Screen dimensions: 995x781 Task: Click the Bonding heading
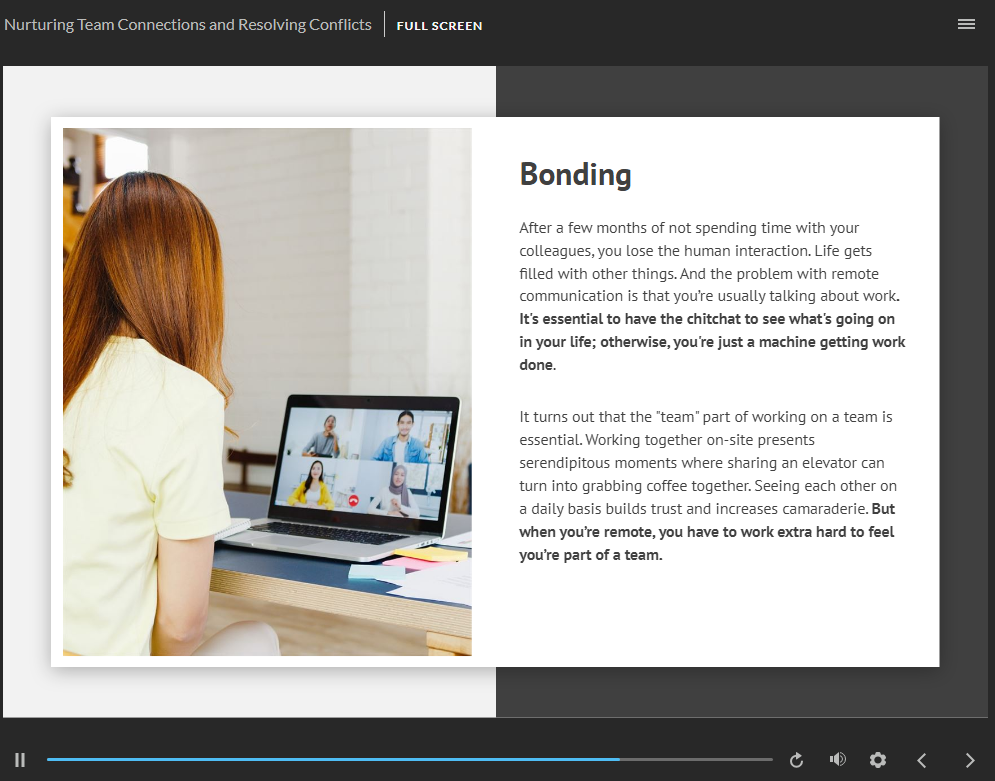pyautogui.click(x=575, y=174)
